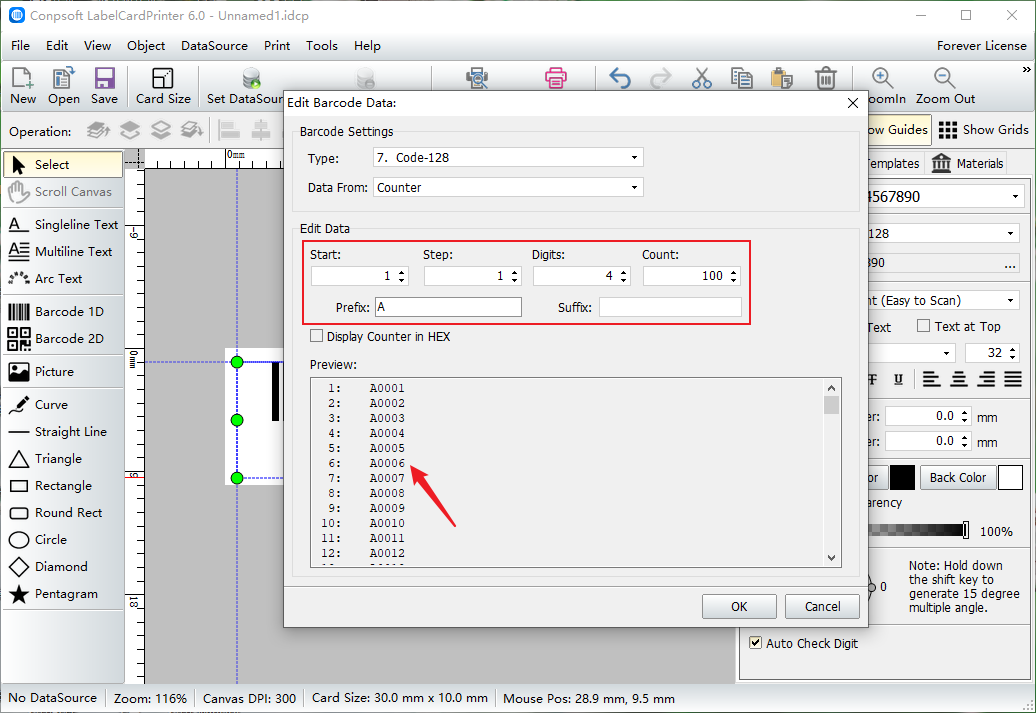Open the Edit menu
The height and width of the screenshot is (713, 1036).
click(57, 46)
